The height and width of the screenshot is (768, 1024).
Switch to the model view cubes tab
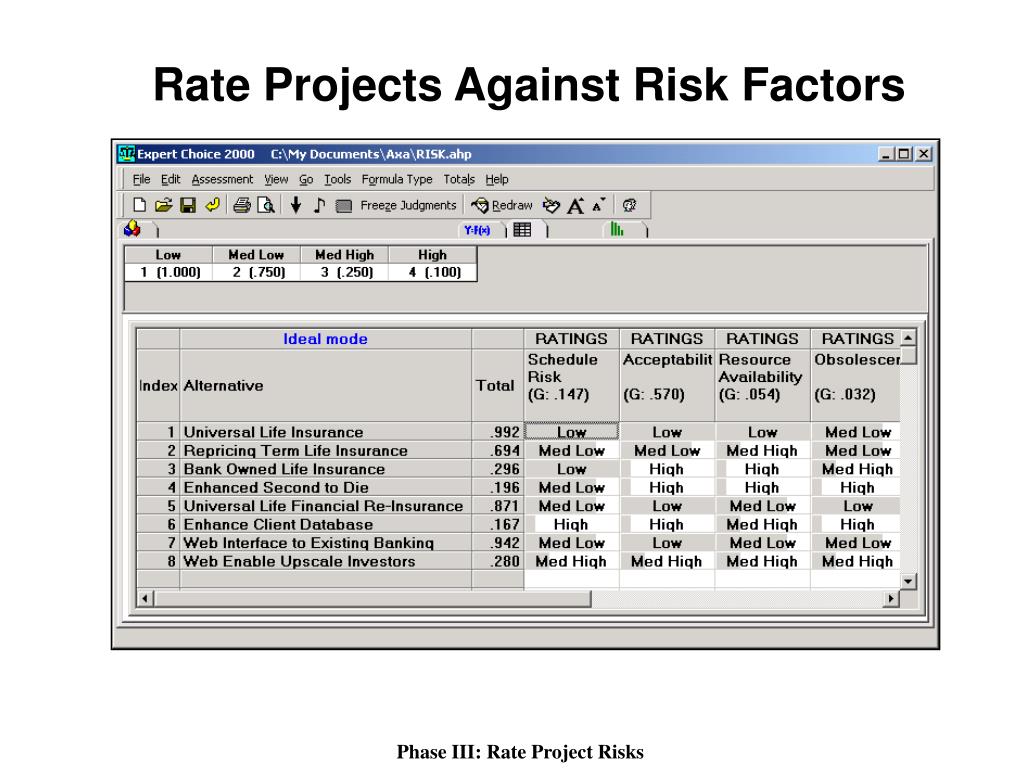point(133,229)
